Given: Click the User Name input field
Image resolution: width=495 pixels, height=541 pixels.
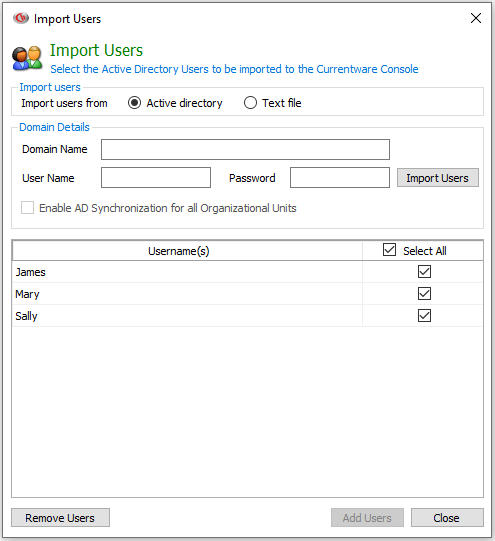Looking at the screenshot, I should click(156, 178).
